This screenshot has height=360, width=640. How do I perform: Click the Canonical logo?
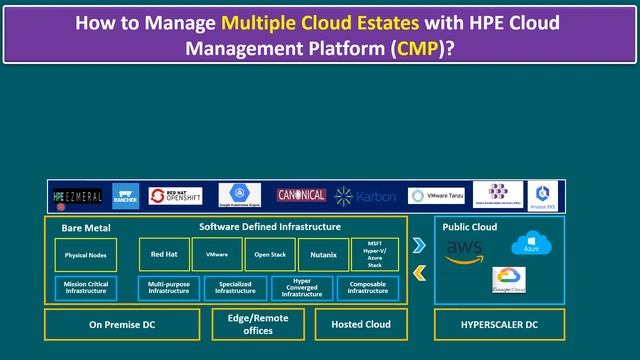[x=301, y=195]
